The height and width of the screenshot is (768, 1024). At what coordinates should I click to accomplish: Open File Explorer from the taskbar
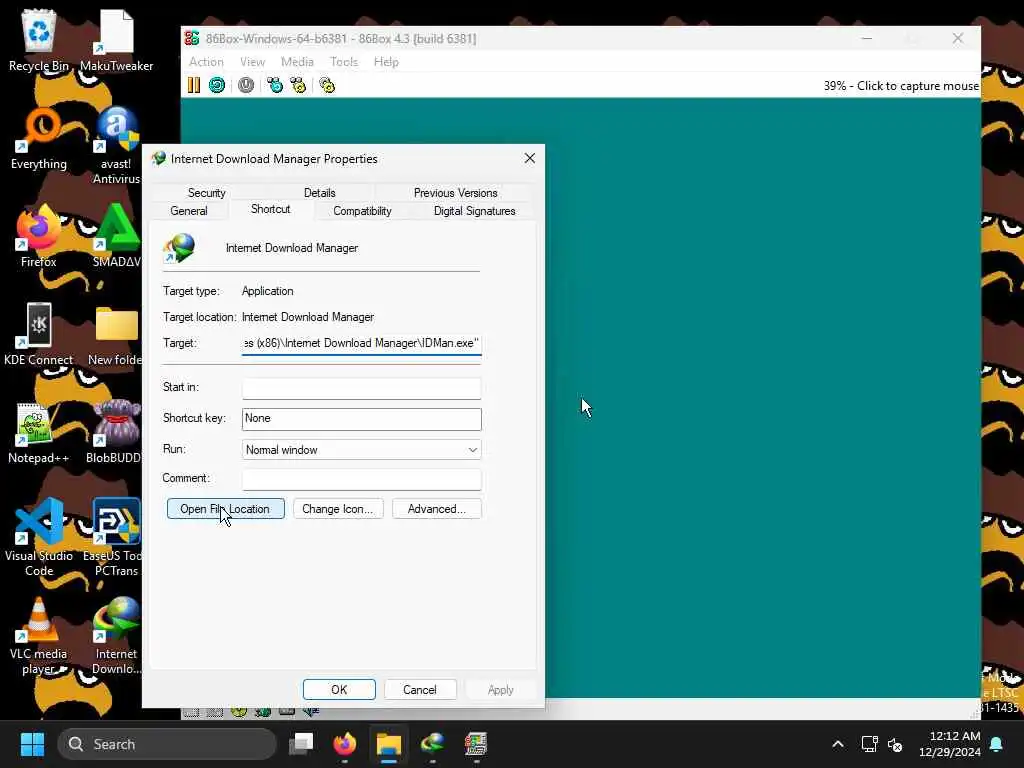[x=389, y=744]
